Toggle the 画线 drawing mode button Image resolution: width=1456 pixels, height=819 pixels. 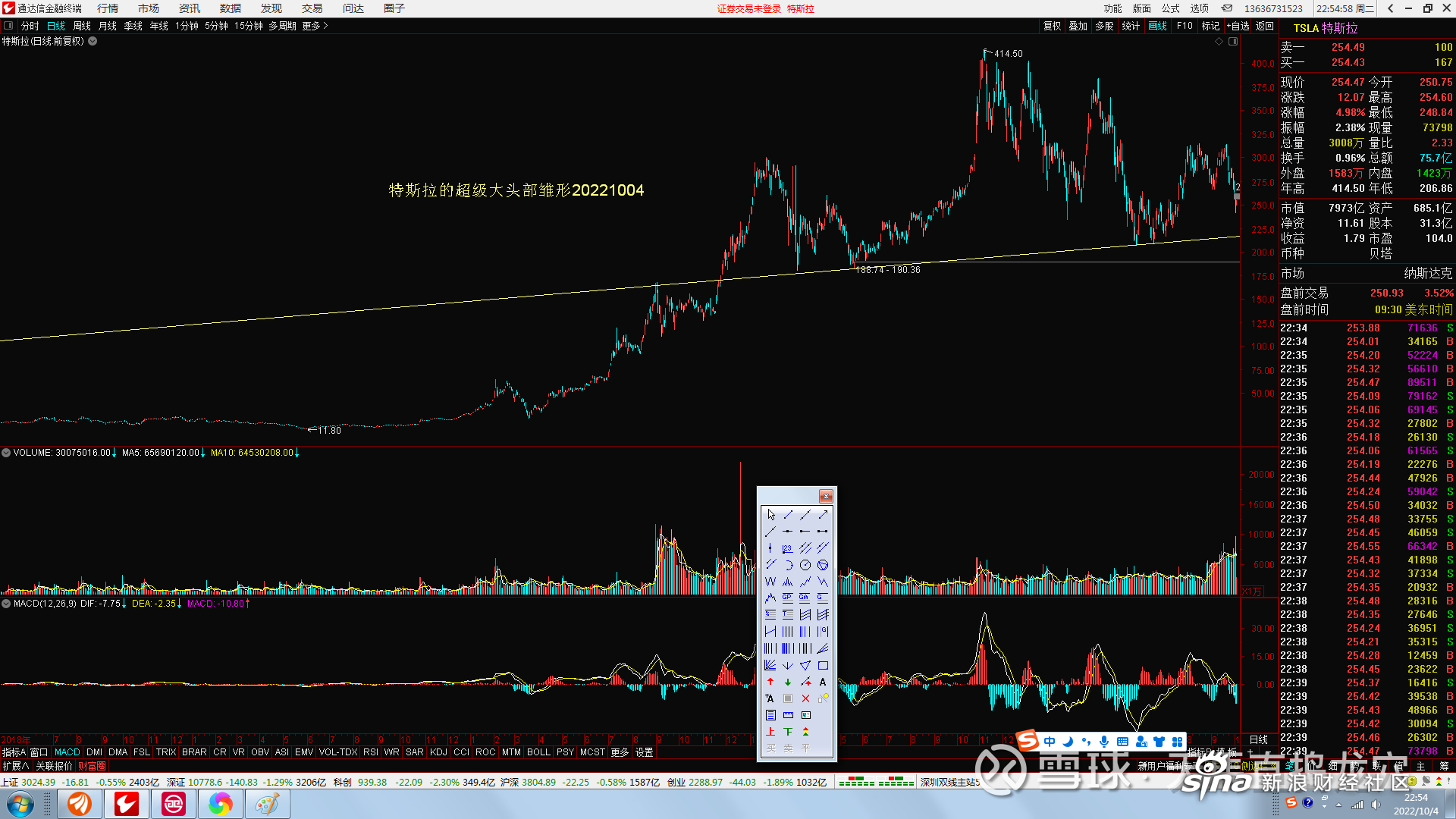pos(1157,26)
